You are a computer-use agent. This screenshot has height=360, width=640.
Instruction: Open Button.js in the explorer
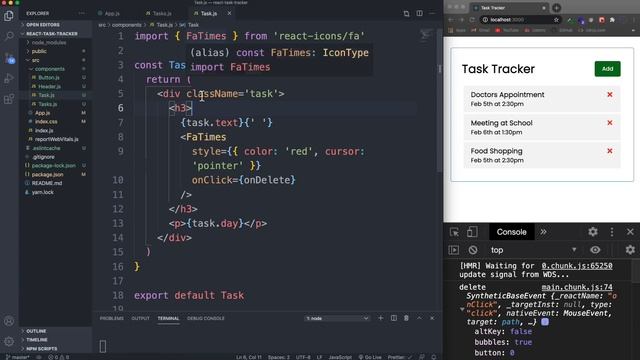[49, 78]
